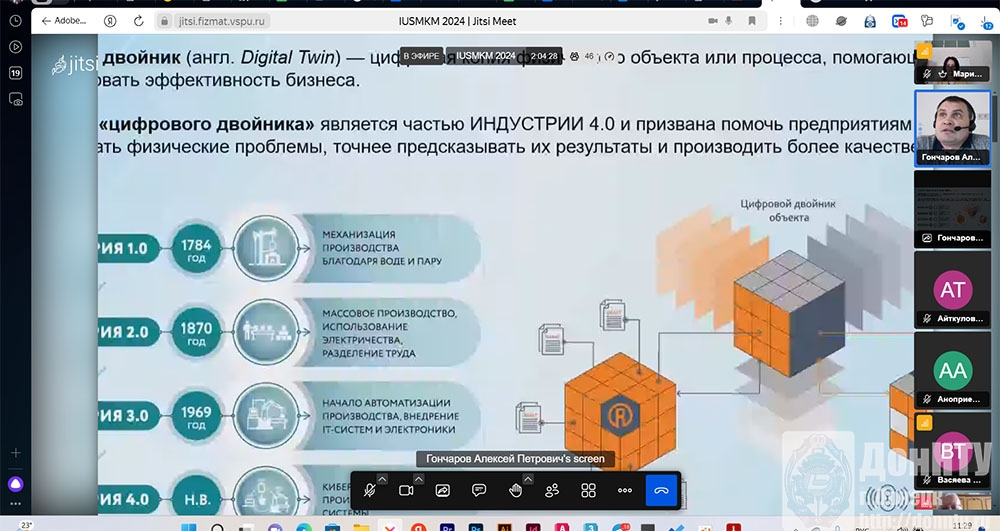
Task: Open Windows Start button on taskbar
Action: point(188,527)
